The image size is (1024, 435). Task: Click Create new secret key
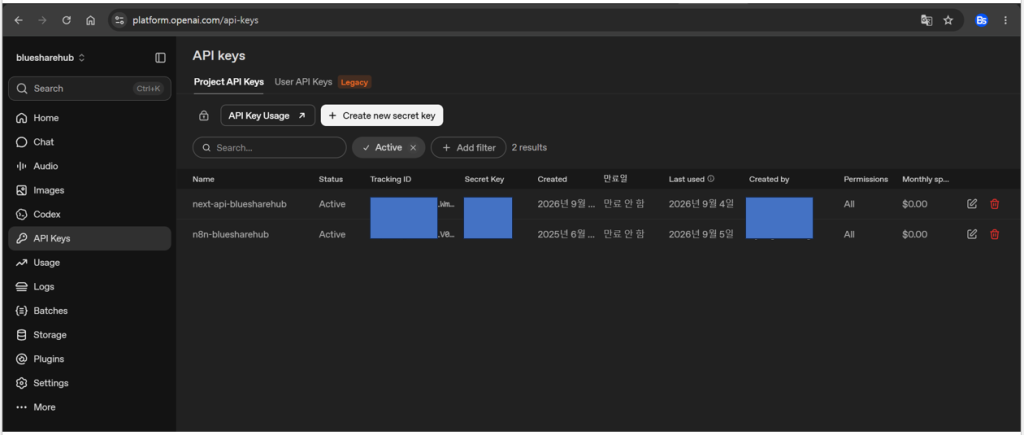tap(382, 116)
